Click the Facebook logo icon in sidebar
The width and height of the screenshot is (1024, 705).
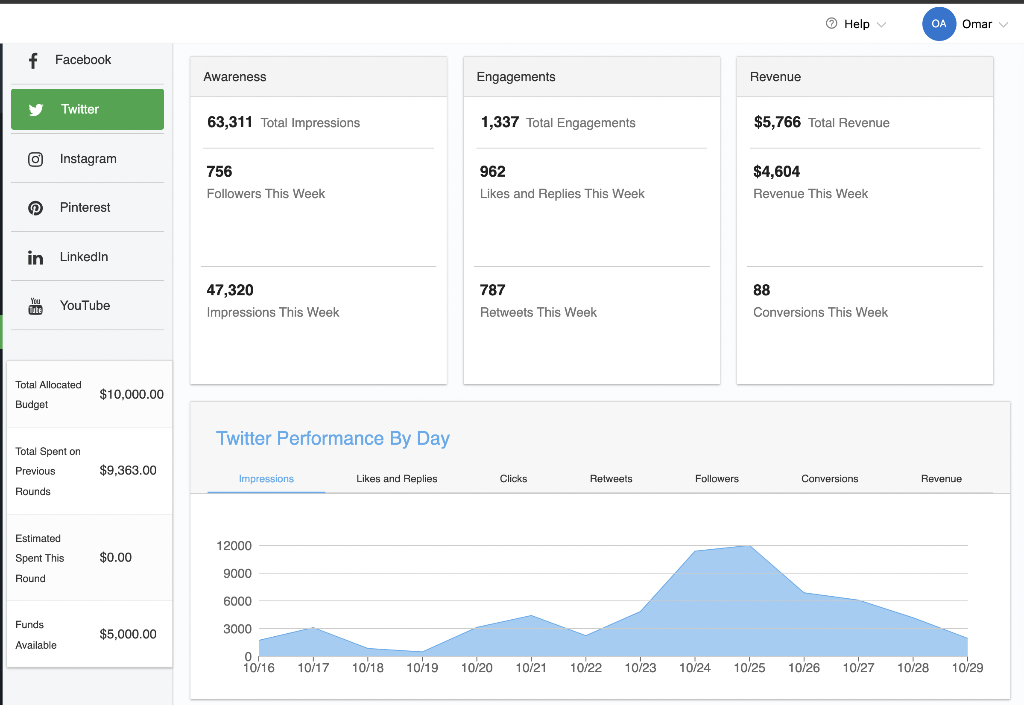[x=33, y=61]
